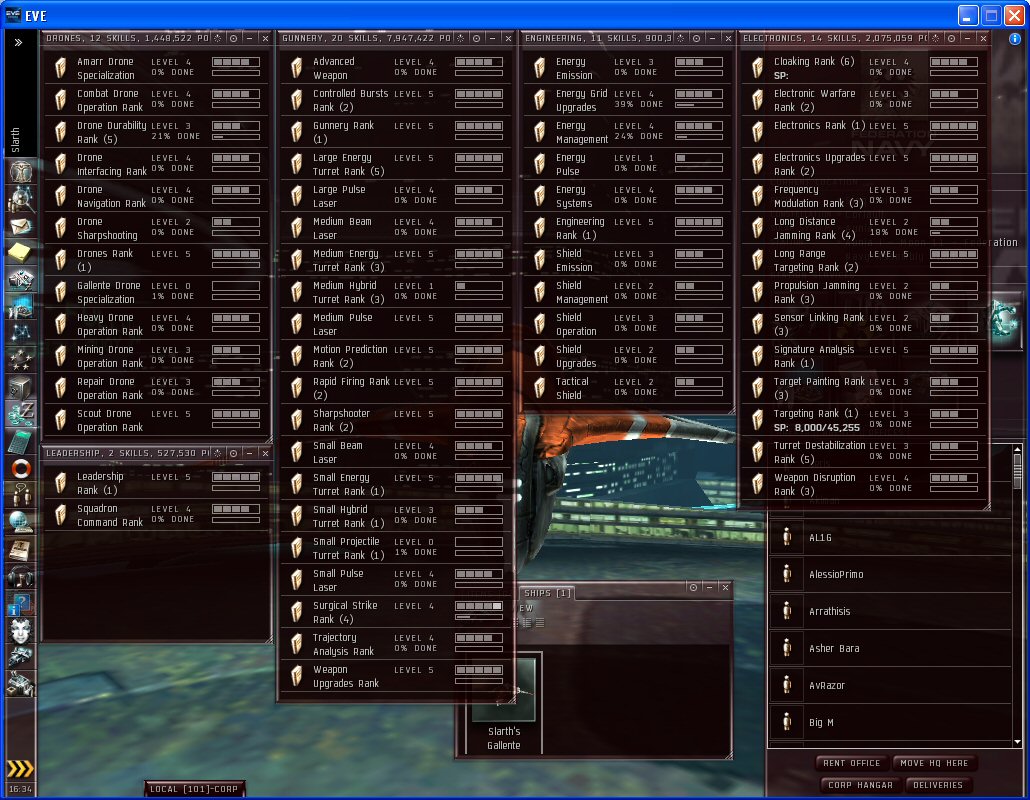Collapse the Electronics window with its minimize dash
The image size is (1030, 800).
pos(967,39)
